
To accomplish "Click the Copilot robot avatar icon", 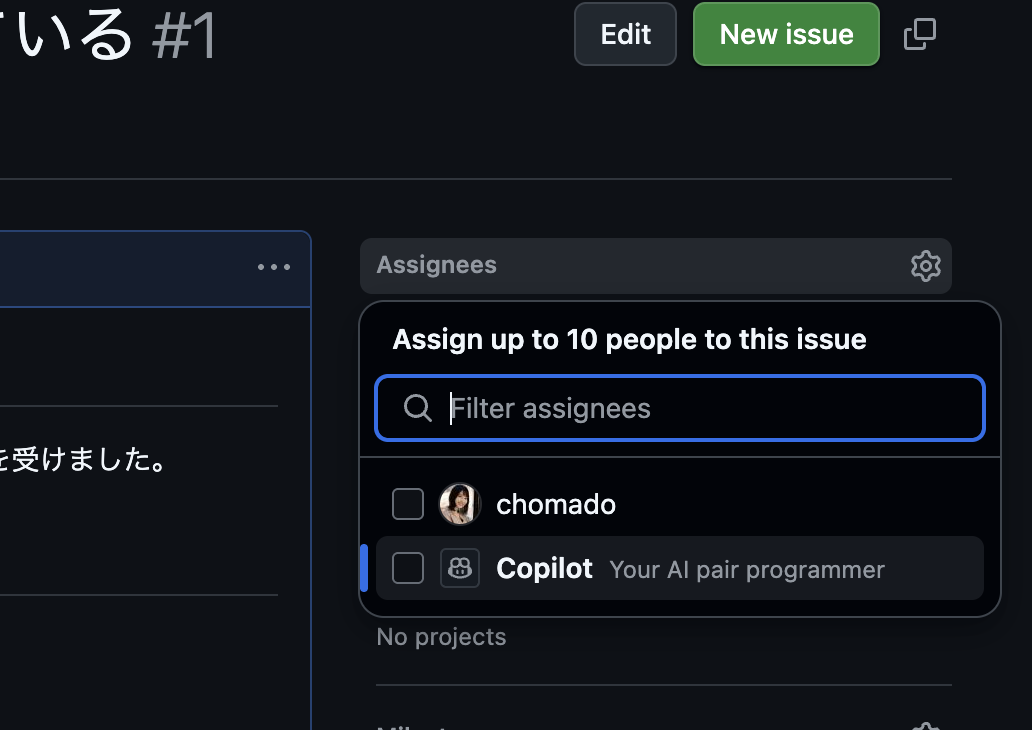I will click(x=460, y=568).
